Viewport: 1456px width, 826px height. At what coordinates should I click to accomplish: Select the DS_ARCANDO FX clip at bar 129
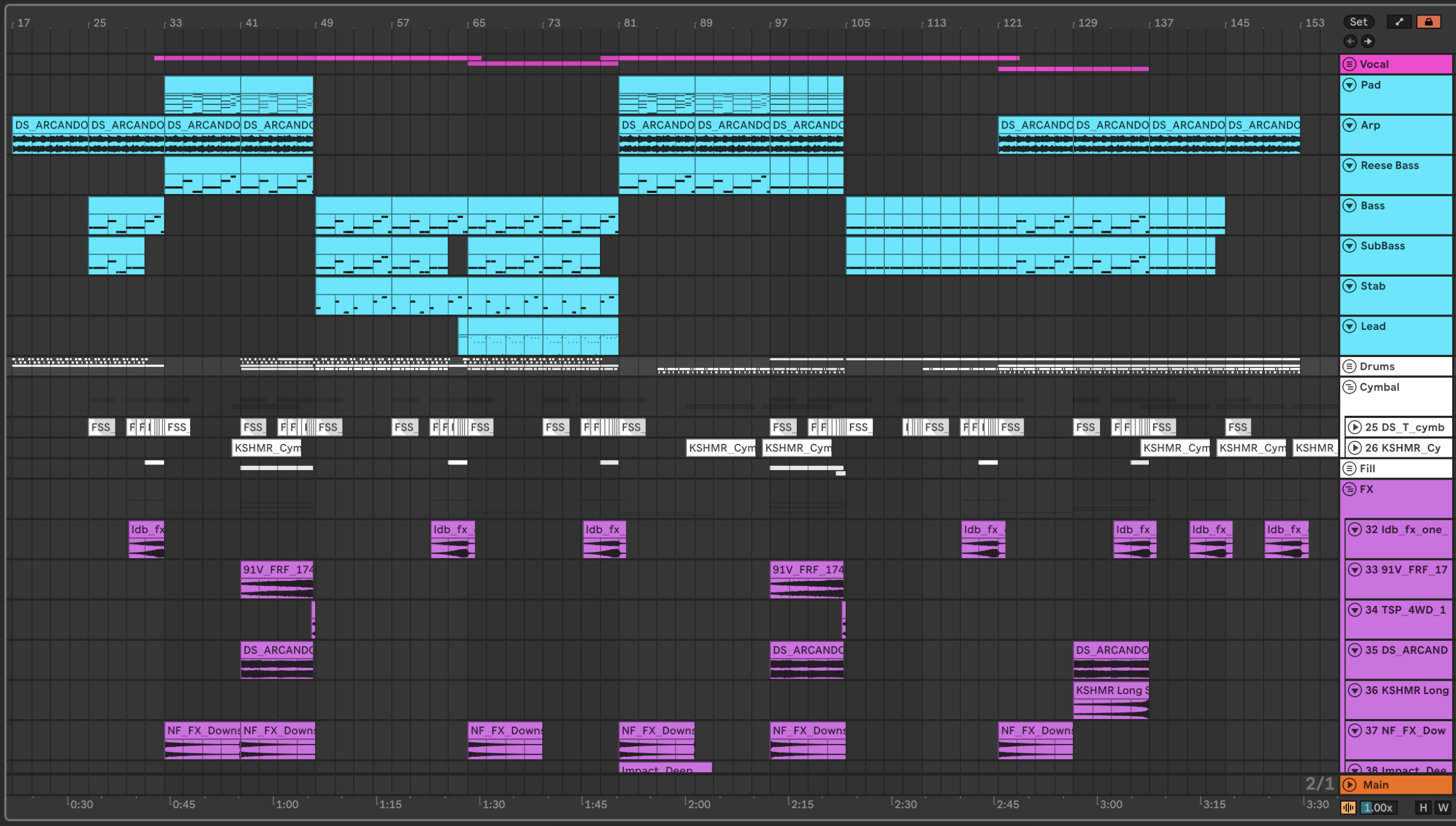pyautogui.click(x=1111, y=660)
